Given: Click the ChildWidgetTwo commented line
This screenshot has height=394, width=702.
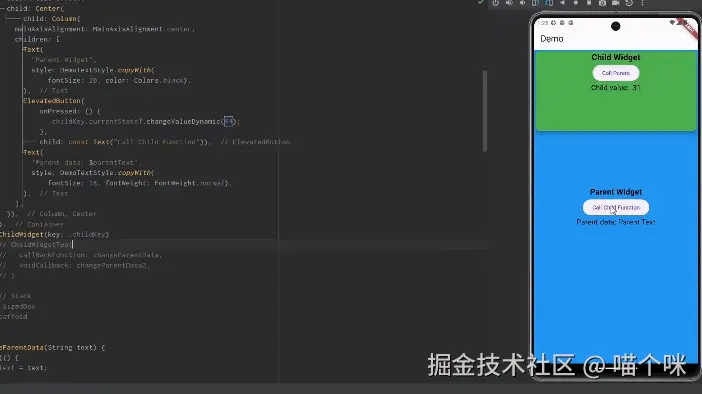Looking at the screenshot, I should pyautogui.click(x=36, y=244).
